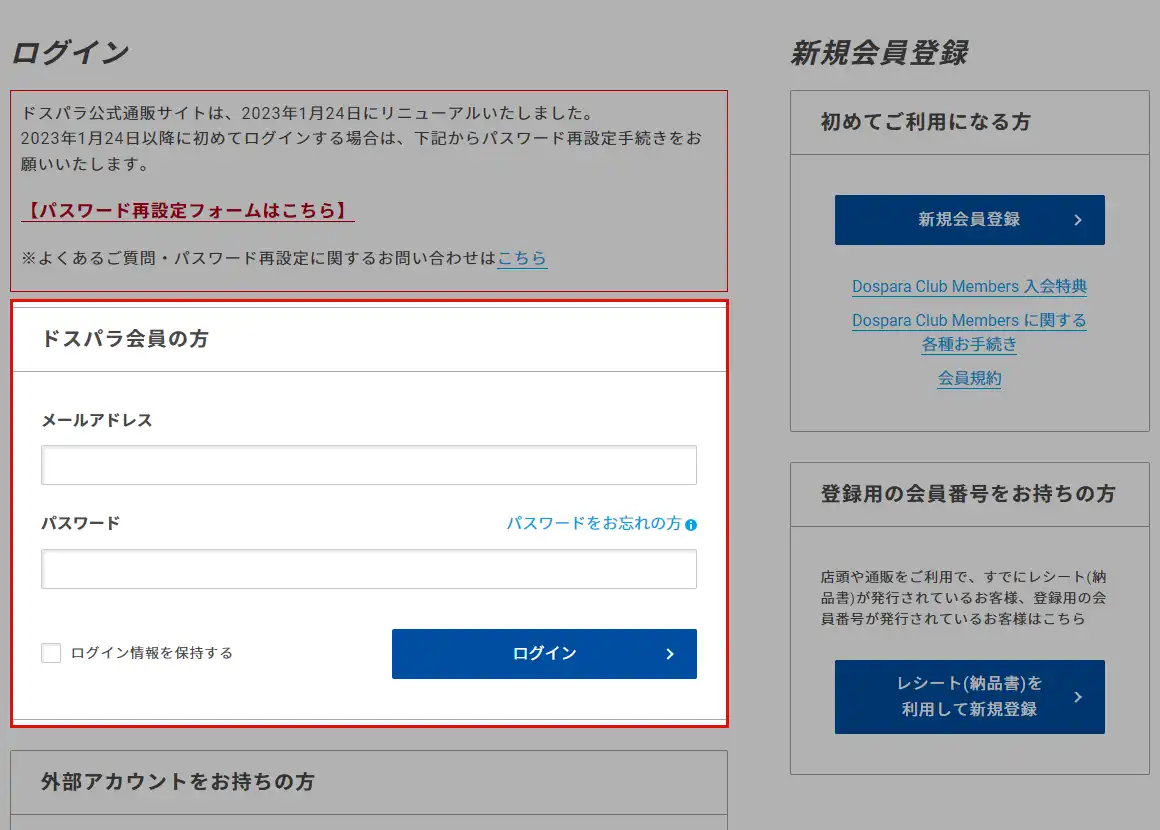Click the chevron arrow on ログイン button

pyautogui.click(x=670, y=654)
